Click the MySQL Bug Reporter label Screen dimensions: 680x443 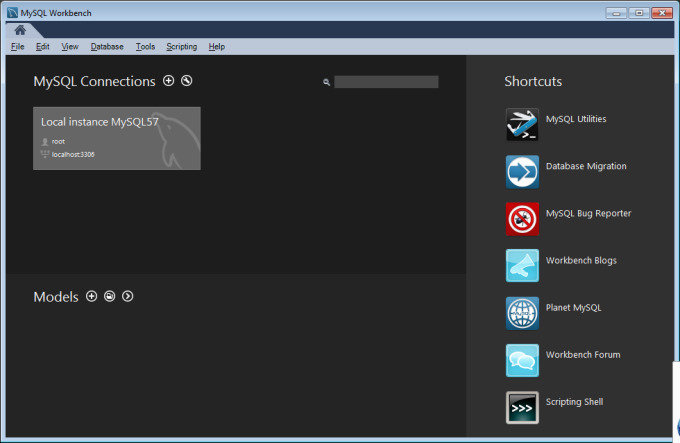pos(588,213)
